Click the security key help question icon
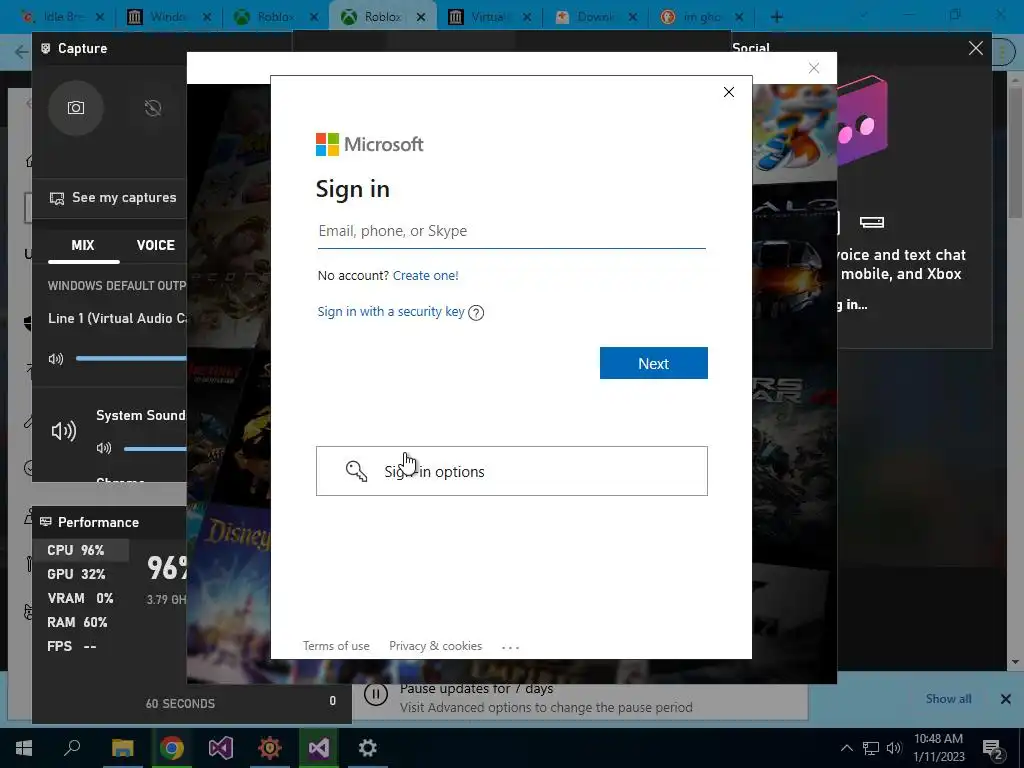This screenshot has width=1024, height=768. 476,313
